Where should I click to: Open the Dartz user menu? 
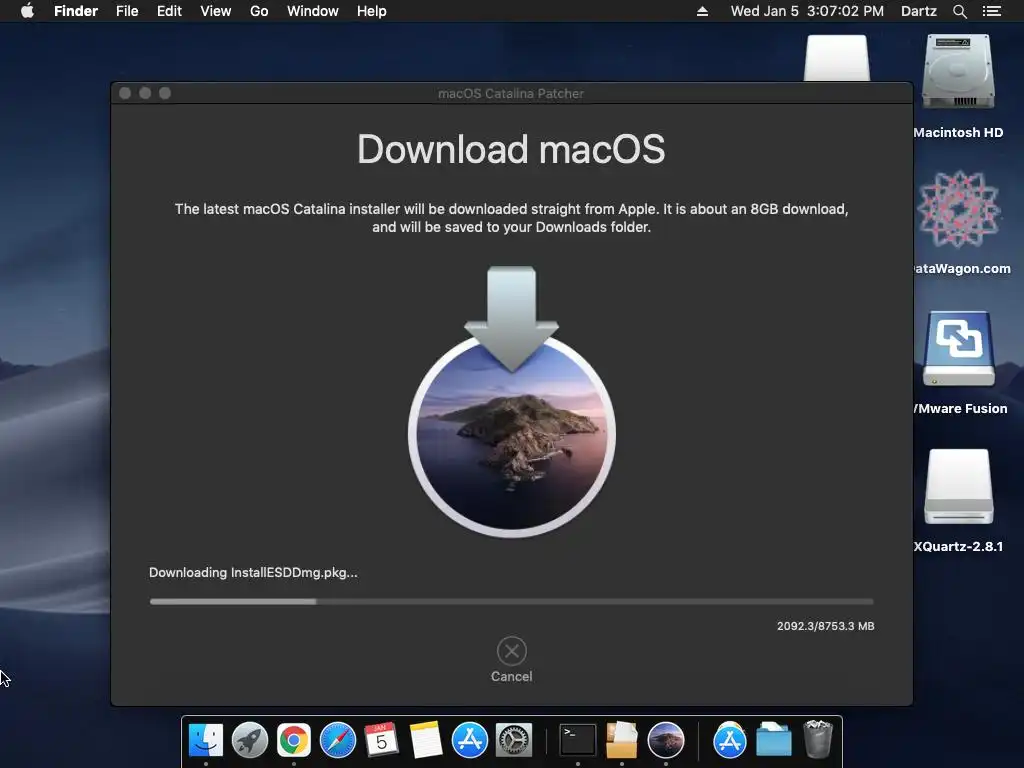(919, 11)
